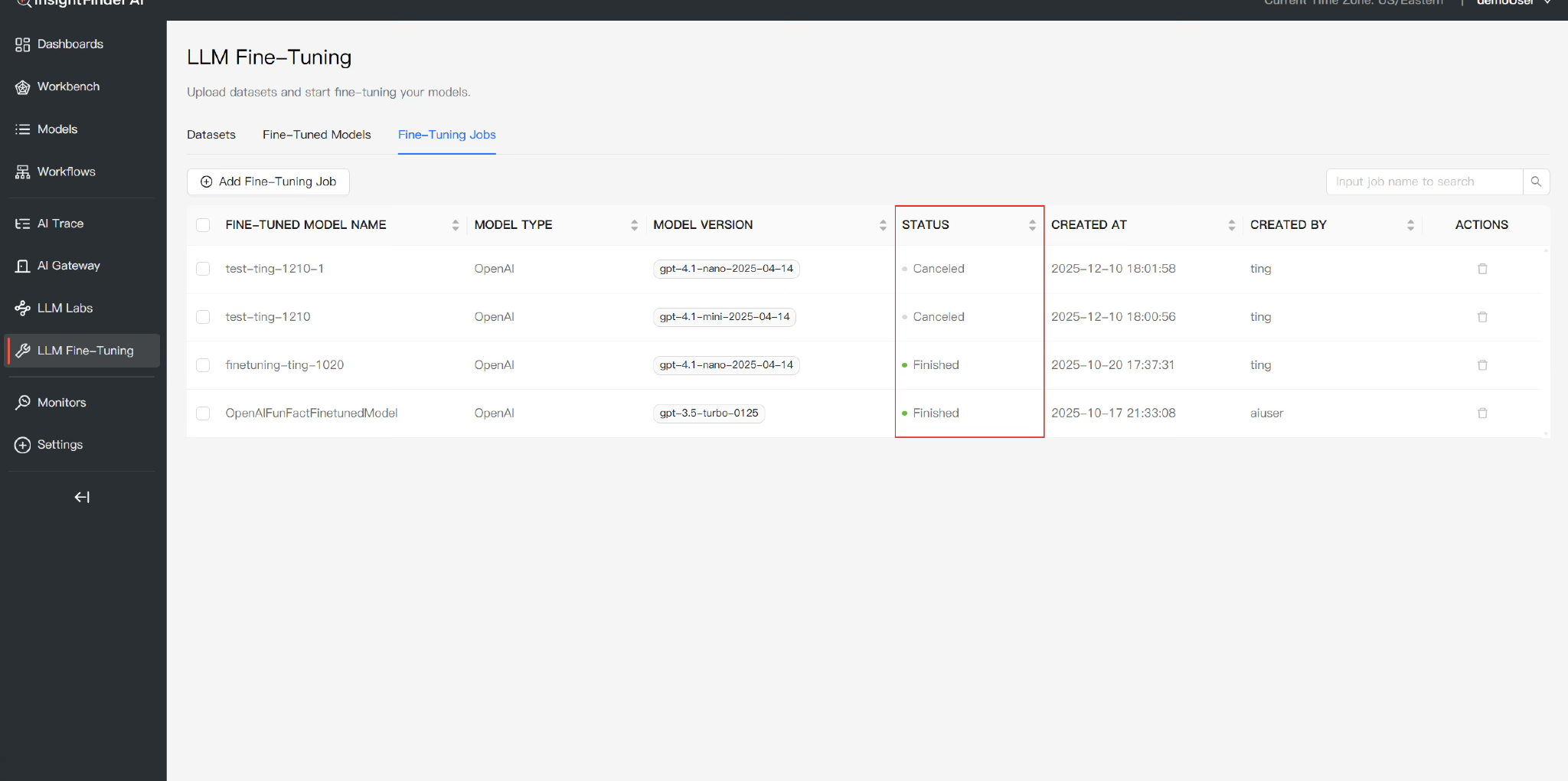
Task: Open Settings in the sidebar
Action: click(60, 445)
